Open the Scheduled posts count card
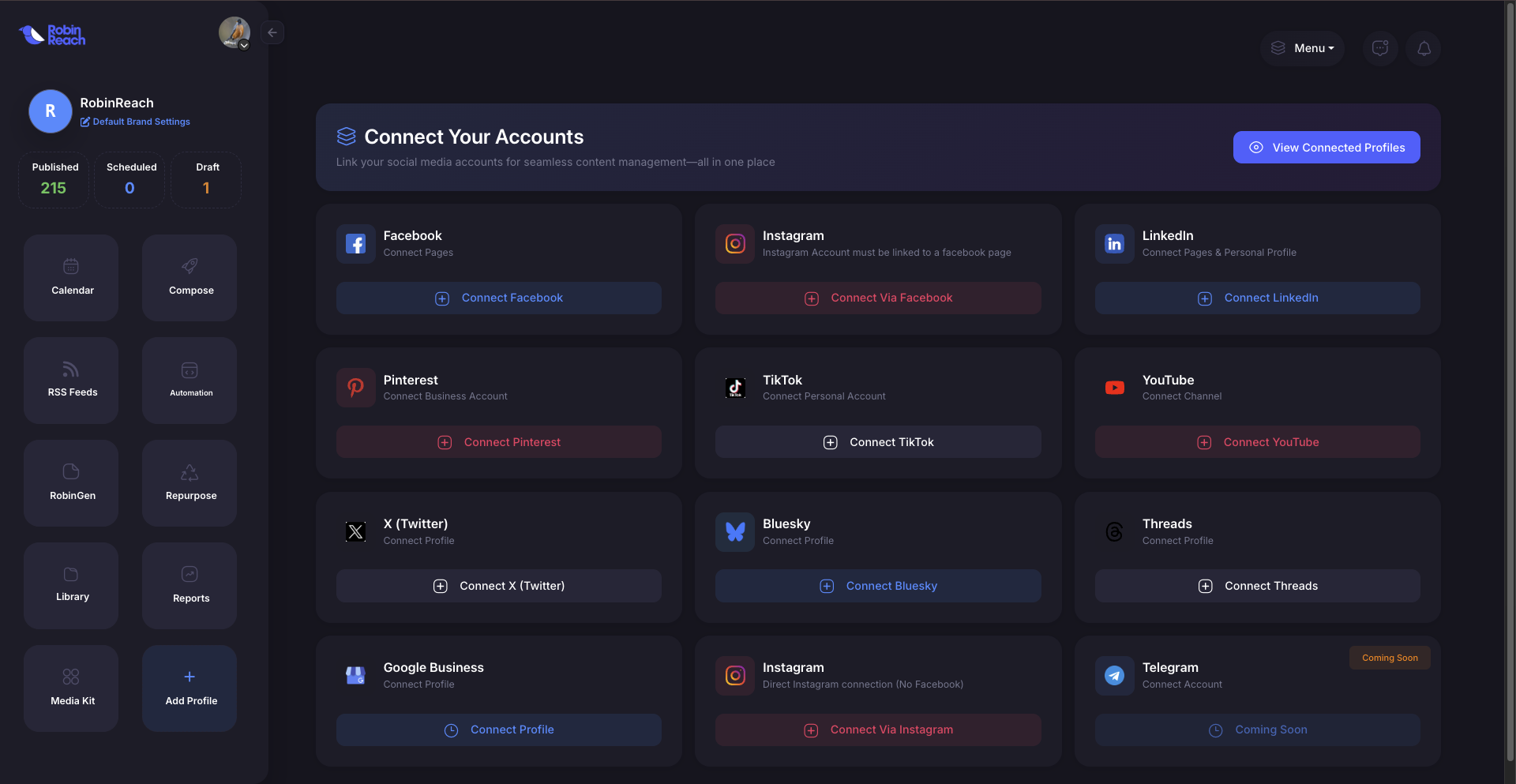 tap(130, 180)
